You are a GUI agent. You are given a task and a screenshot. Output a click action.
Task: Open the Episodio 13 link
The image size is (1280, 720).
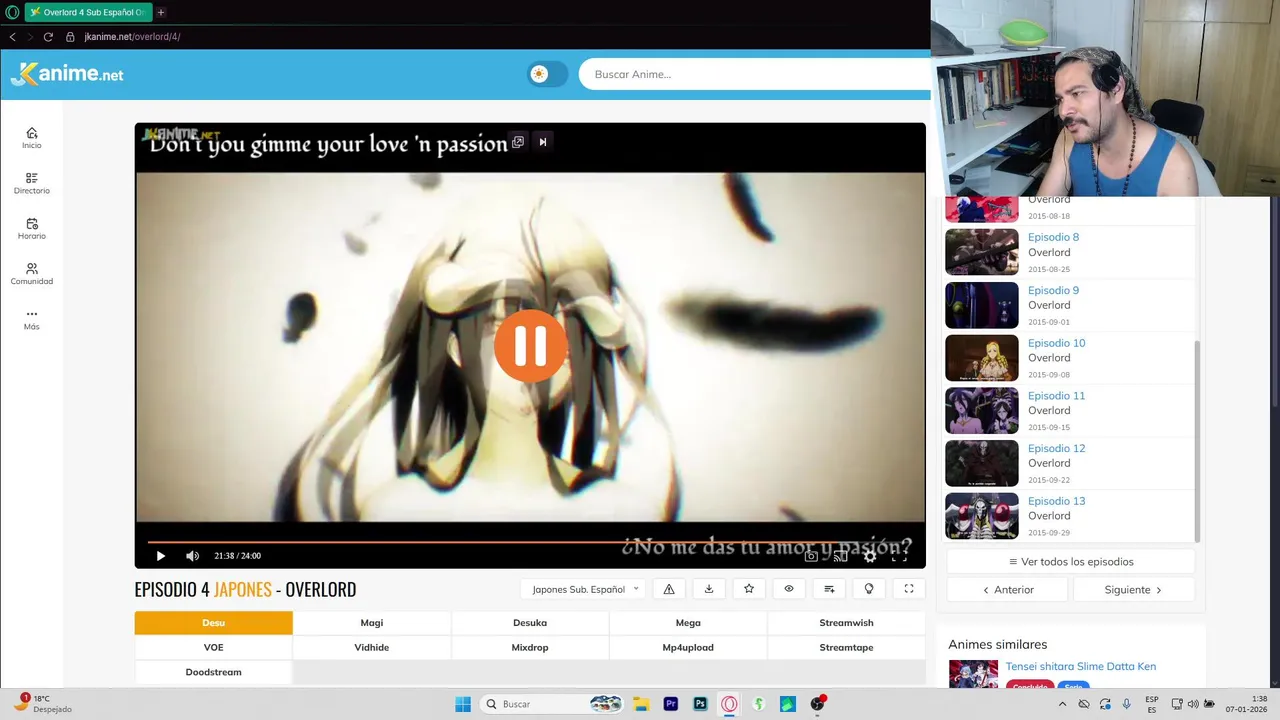tap(1056, 501)
